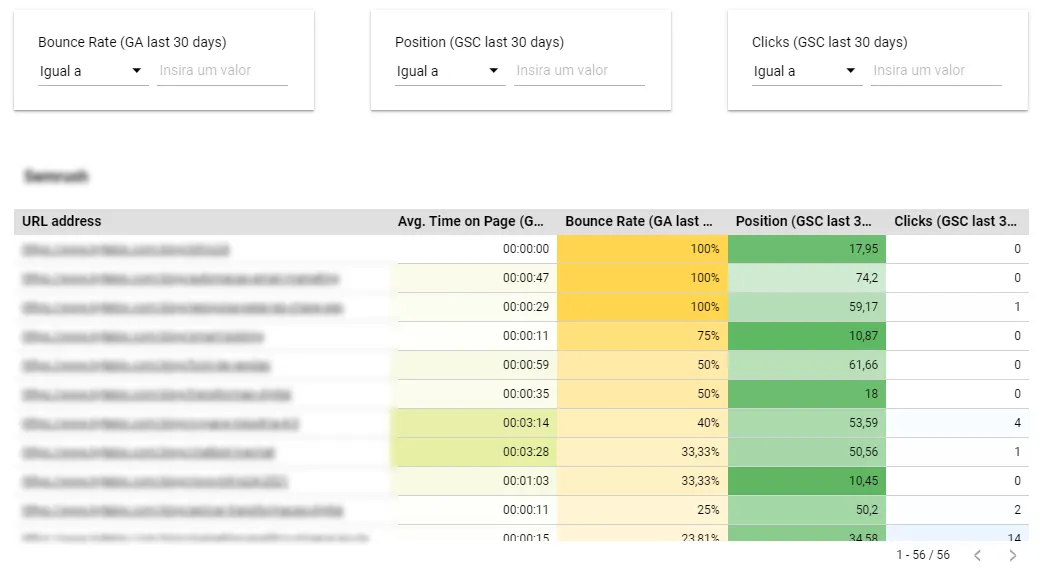Select the 40% bounce rate cell

[642, 423]
